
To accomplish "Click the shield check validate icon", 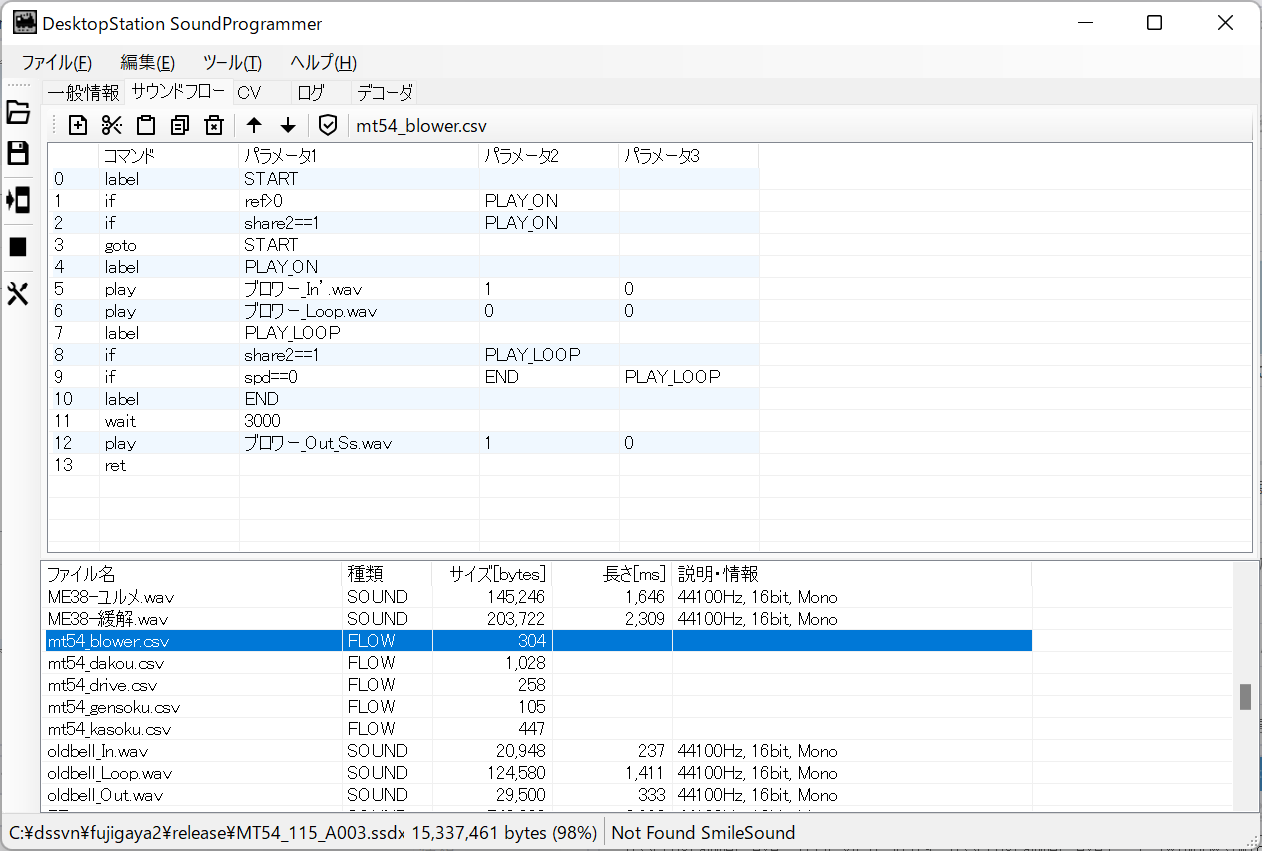I will tap(328, 125).
